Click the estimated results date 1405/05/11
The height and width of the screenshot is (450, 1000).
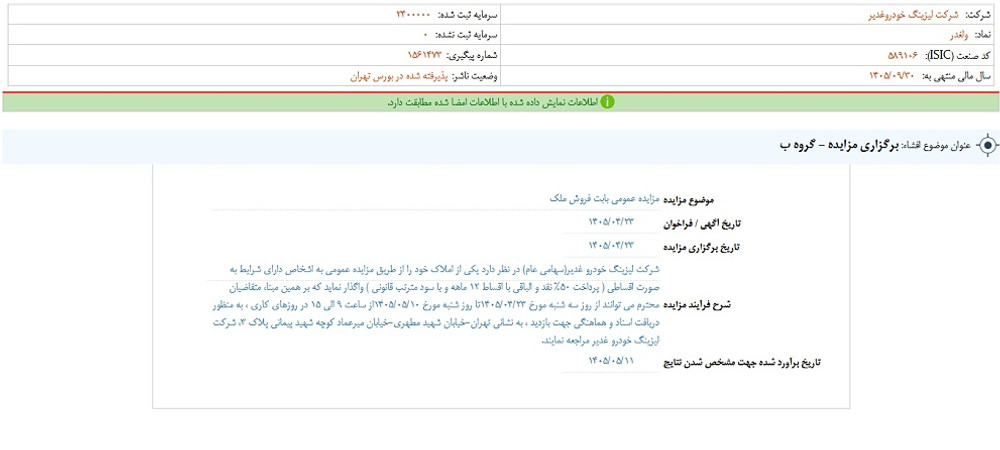coord(612,361)
